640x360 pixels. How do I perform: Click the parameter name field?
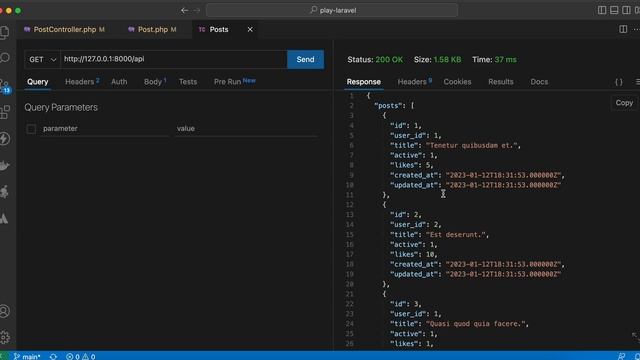tap(105, 129)
